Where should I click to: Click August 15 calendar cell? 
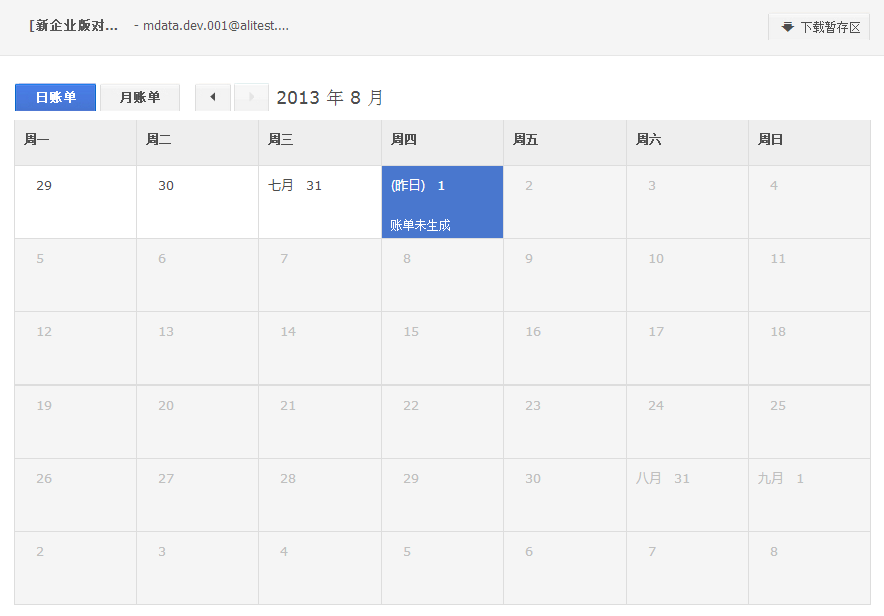[x=442, y=348]
